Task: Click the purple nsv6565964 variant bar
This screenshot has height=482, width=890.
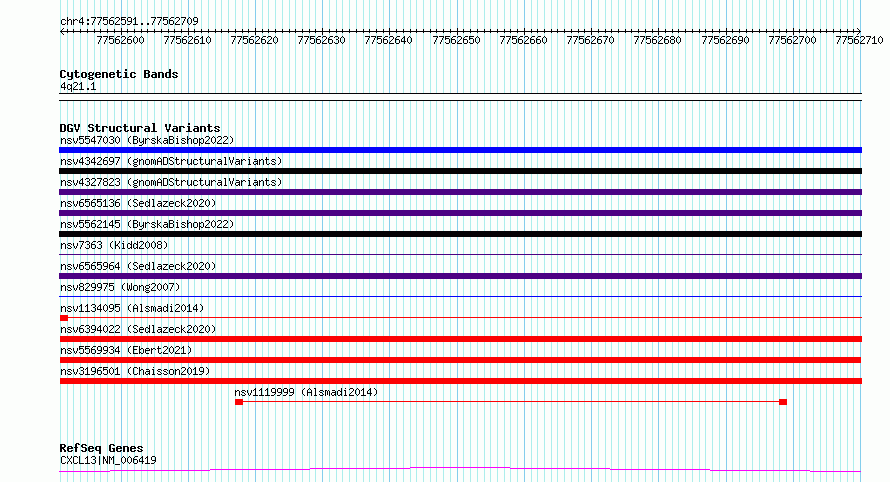Action: click(460, 276)
